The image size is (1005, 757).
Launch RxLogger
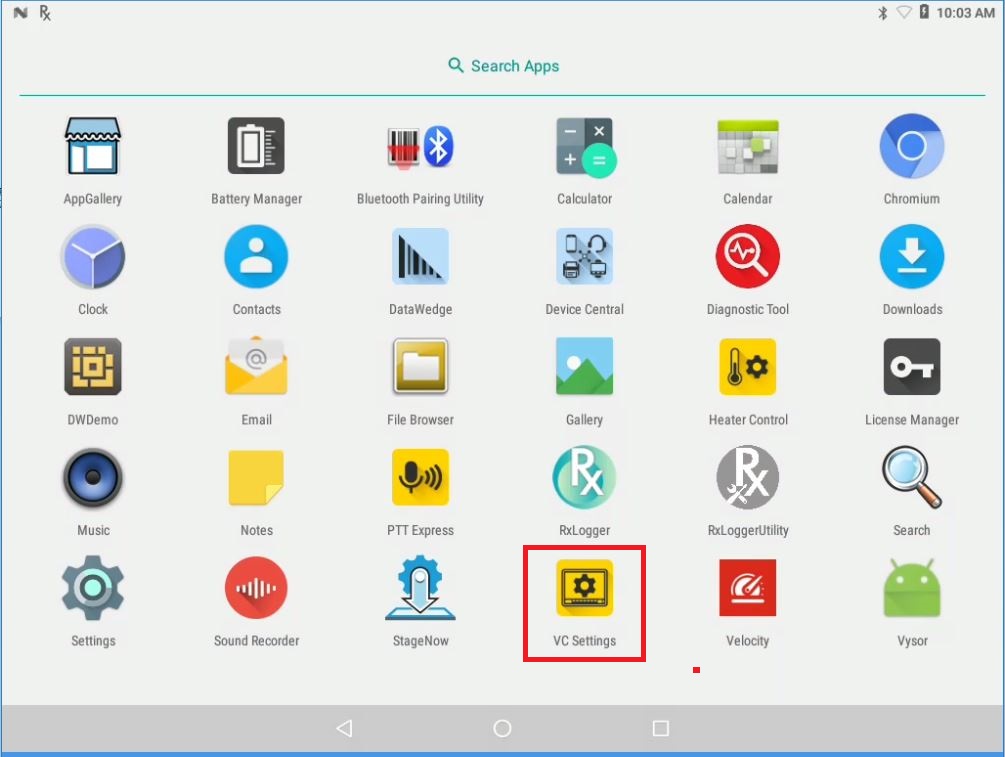pyautogui.click(x=585, y=478)
